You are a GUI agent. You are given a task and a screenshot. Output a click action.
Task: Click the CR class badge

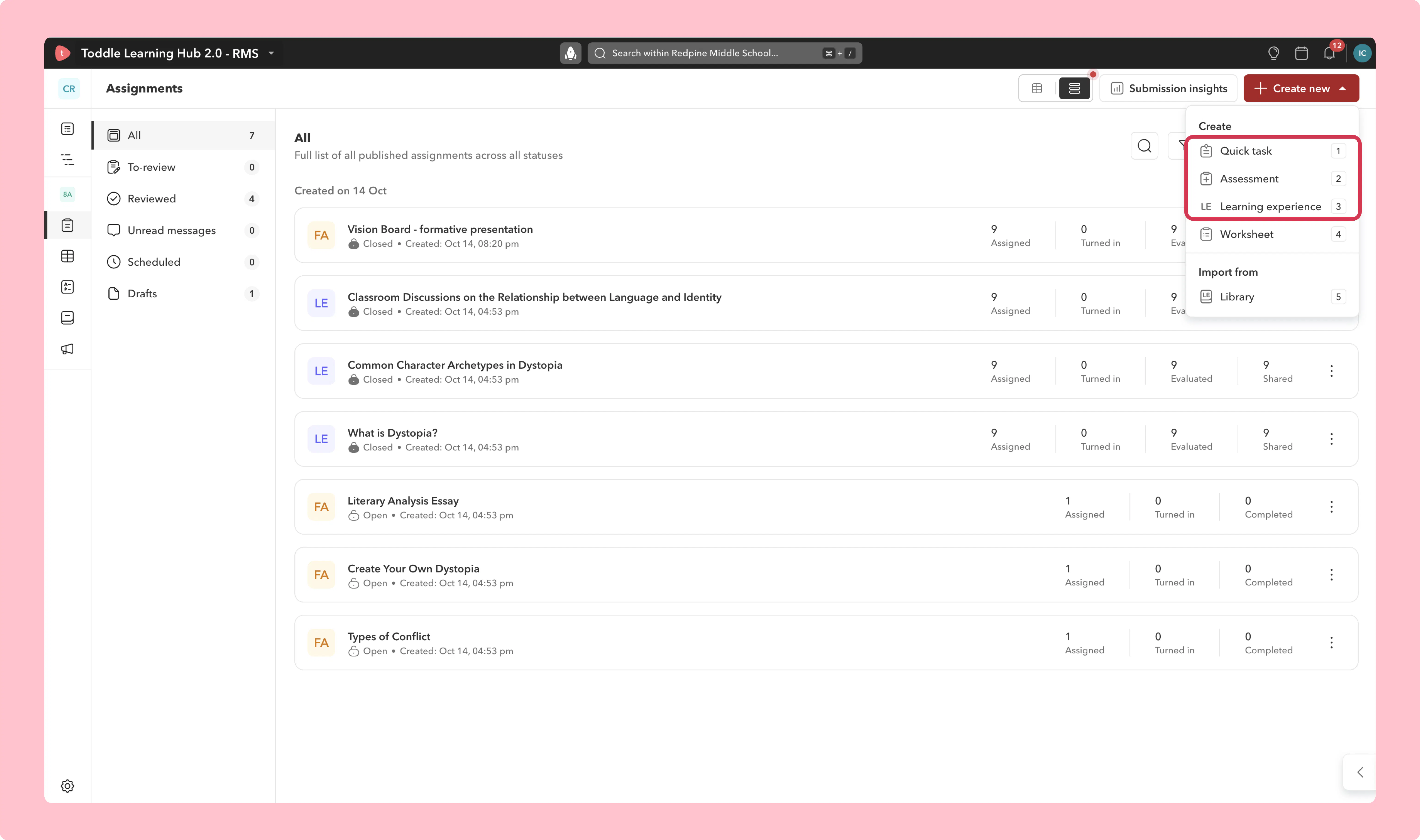click(x=69, y=89)
